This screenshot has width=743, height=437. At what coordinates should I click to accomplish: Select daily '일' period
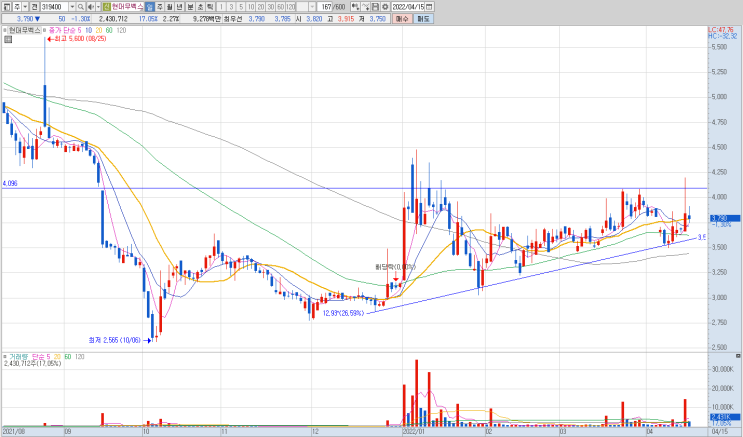pos(150,7)
